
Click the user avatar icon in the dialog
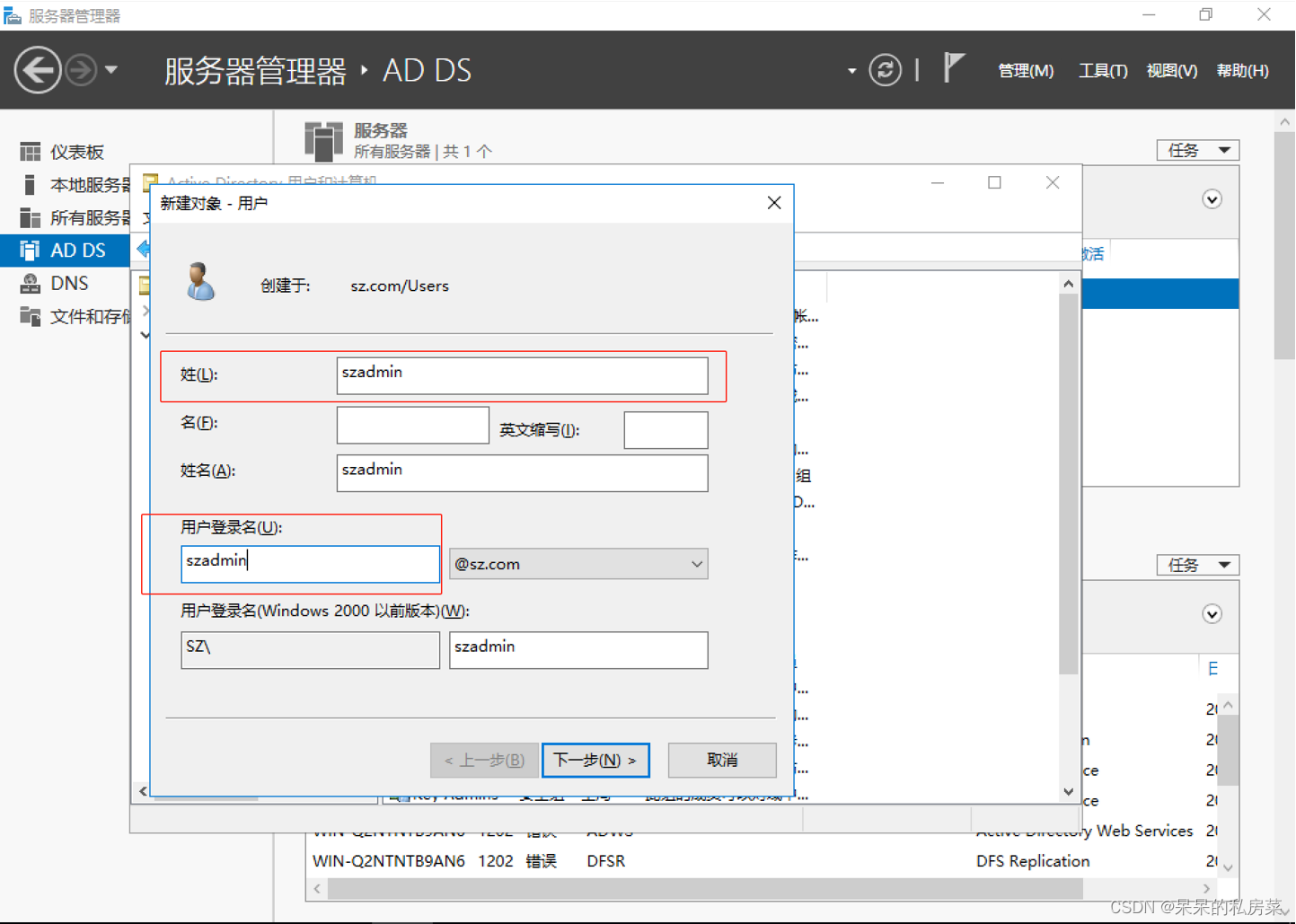[200, 282]
